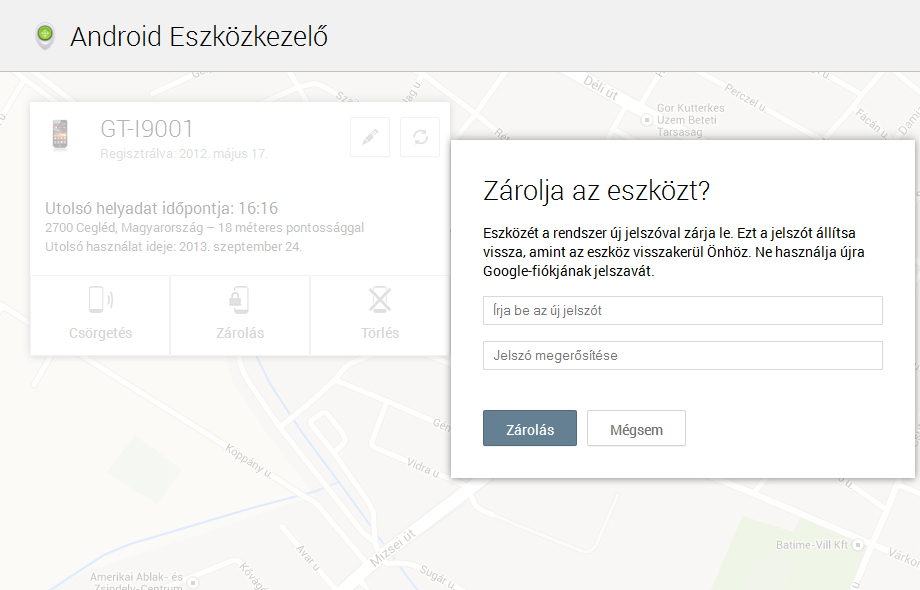Viewport: 920px width, 590px height.
Task: Click the pencil rename device icon
Action: click(x=370, y=137)
